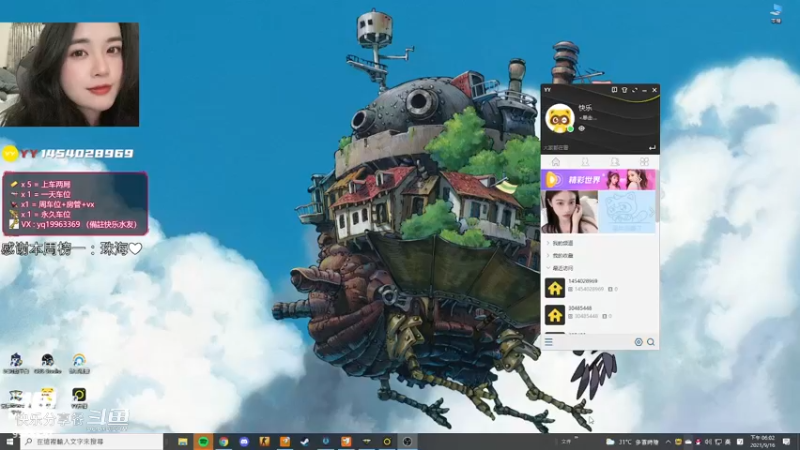Click the YY raccoon profile avatar

(x=560, y=118)
